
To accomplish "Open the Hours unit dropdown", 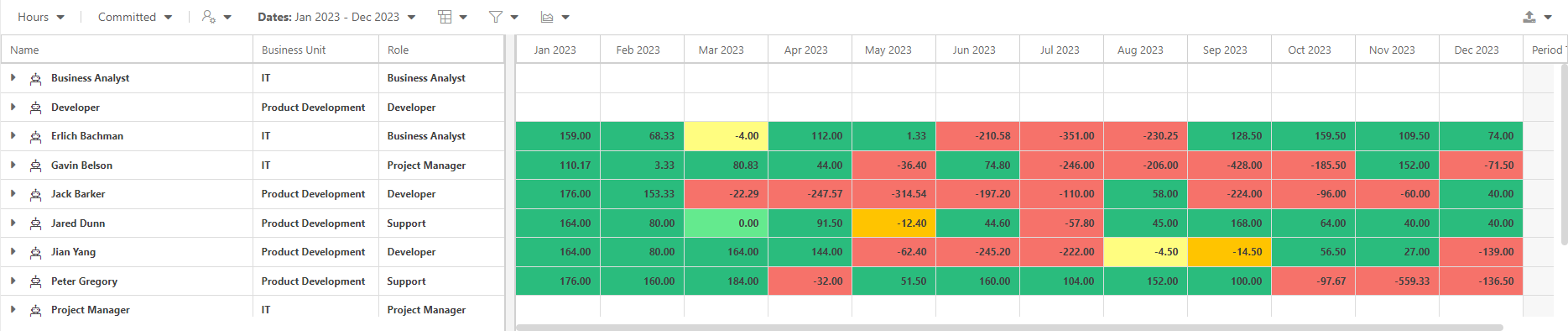I will pos(41,17).
